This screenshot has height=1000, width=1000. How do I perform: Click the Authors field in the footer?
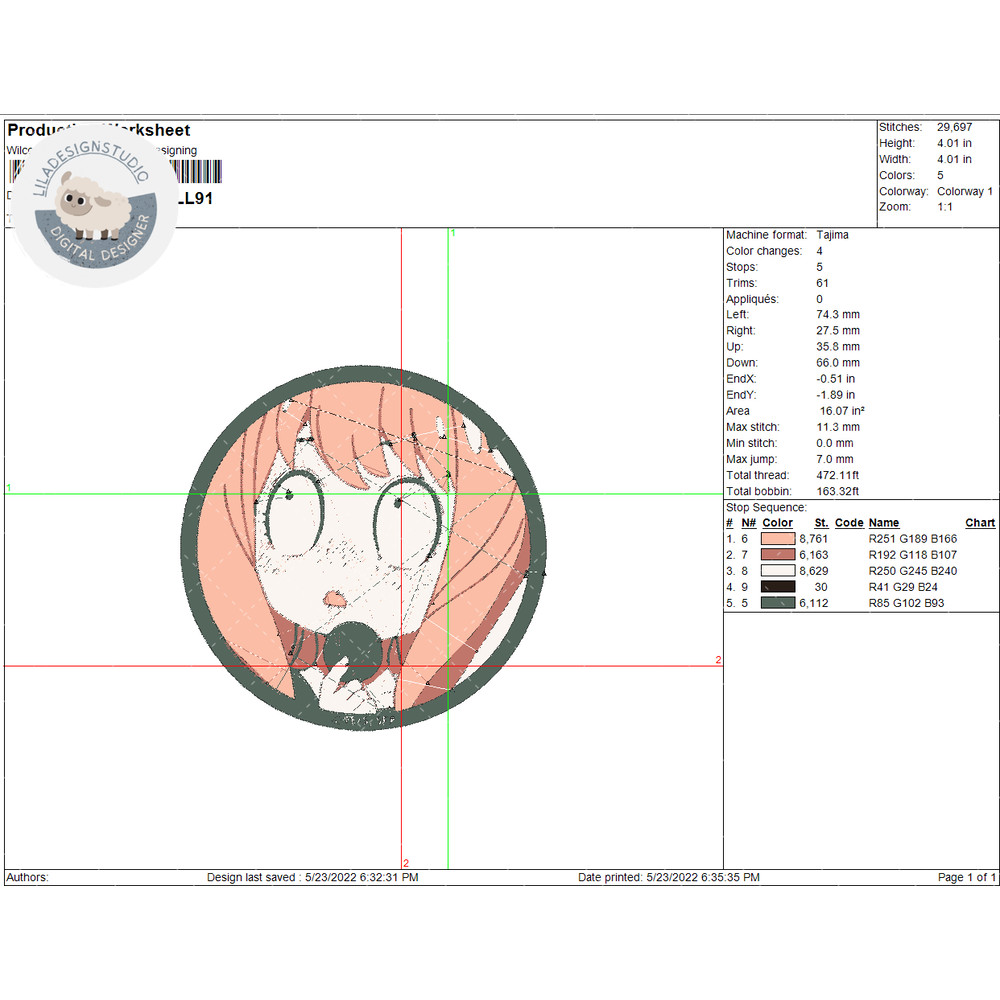point(26,877)
